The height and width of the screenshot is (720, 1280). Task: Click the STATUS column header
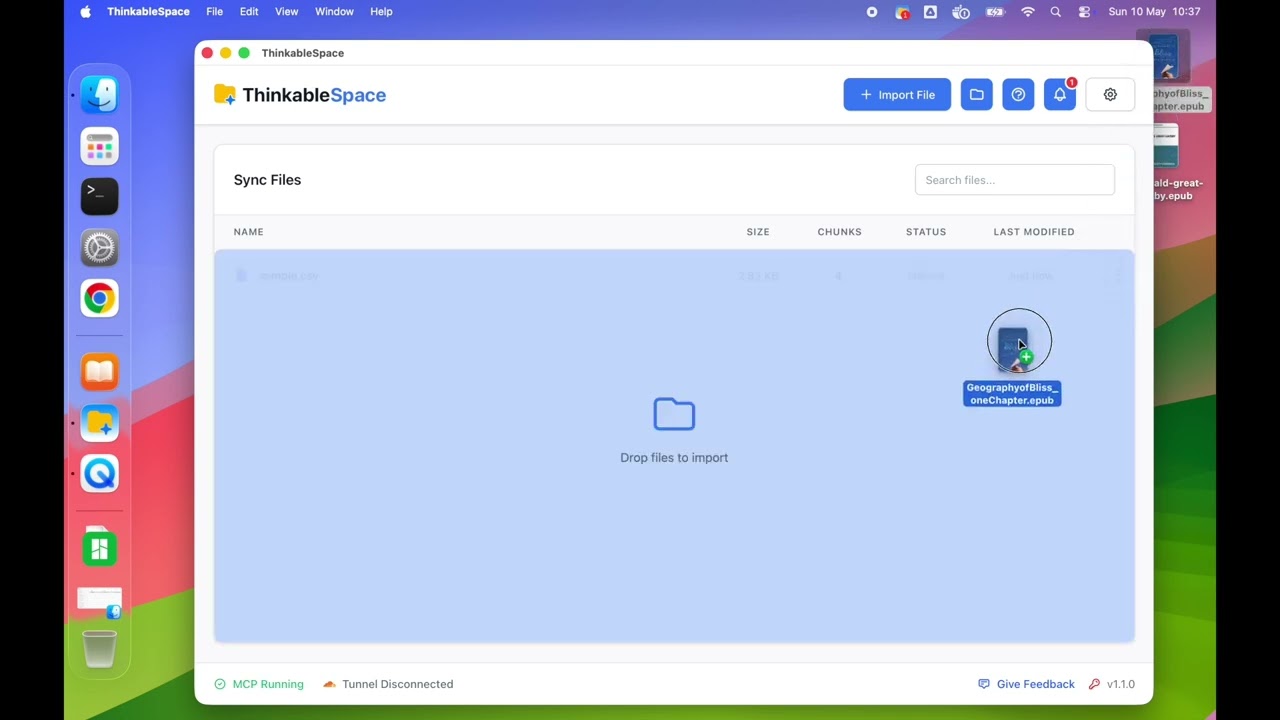point(926,232)
